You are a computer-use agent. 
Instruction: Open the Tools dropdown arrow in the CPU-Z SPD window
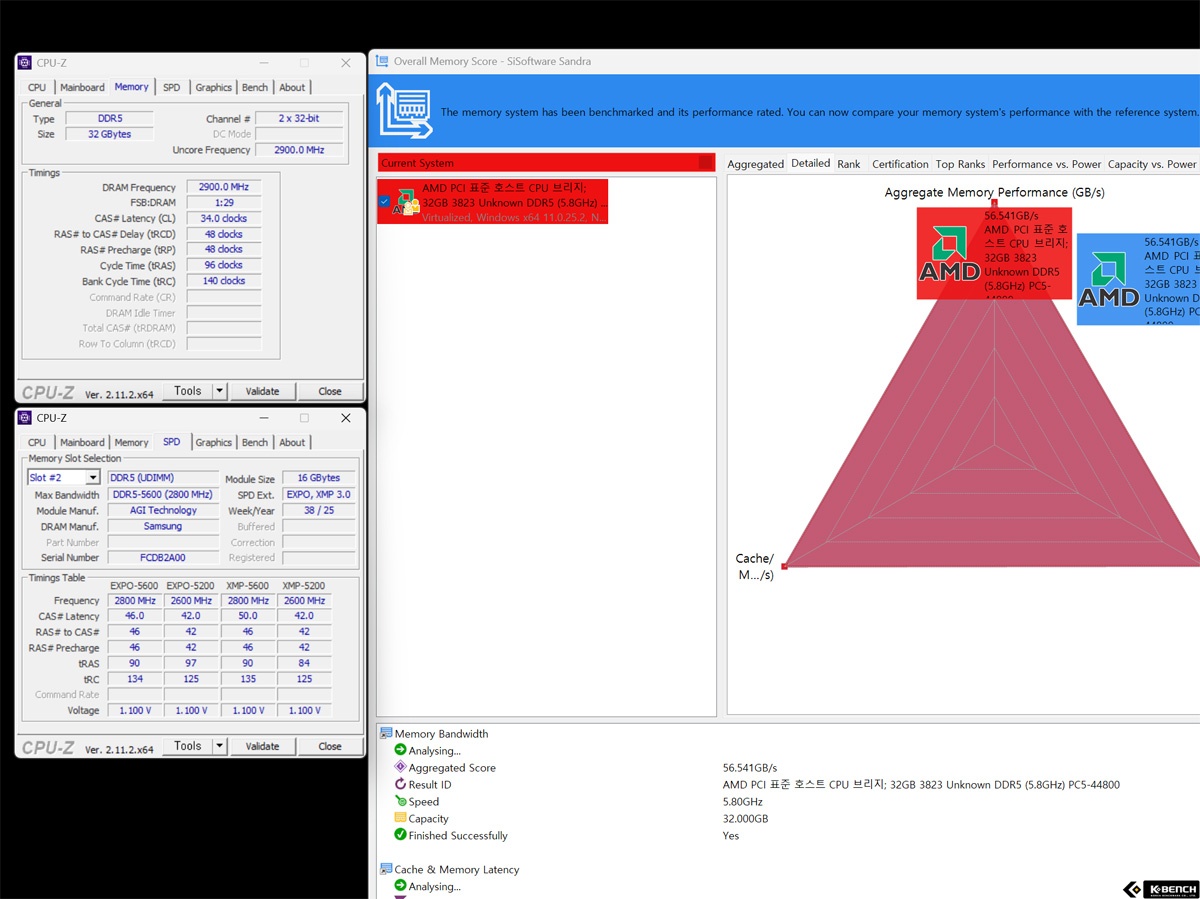(x=220, y=746)
